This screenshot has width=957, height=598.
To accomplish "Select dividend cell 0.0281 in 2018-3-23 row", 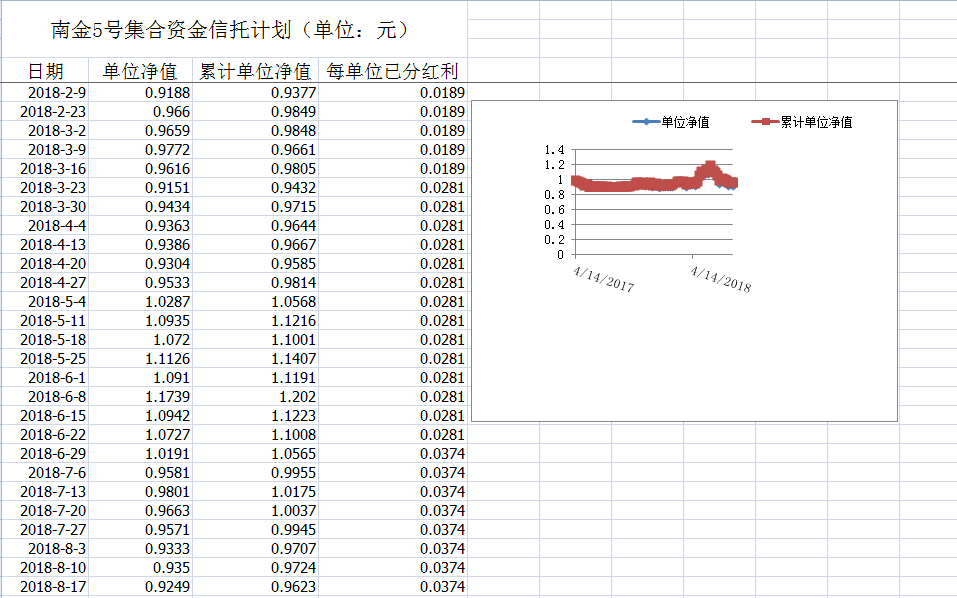I will click(392, 187).
